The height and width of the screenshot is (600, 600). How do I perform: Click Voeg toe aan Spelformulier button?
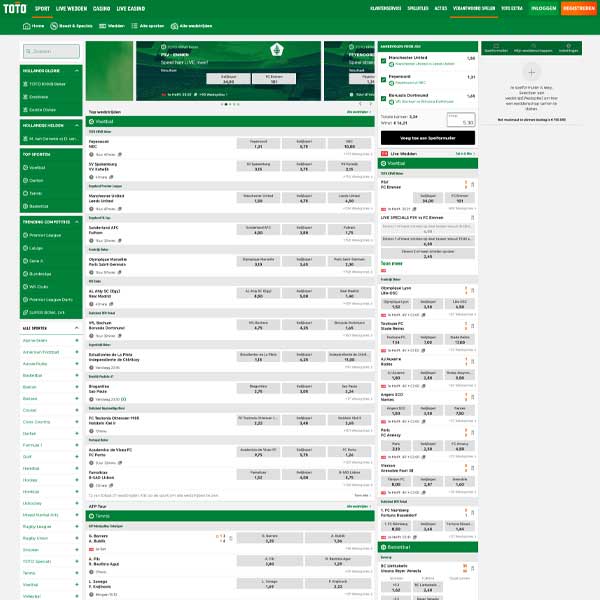(x=428, y=138)
